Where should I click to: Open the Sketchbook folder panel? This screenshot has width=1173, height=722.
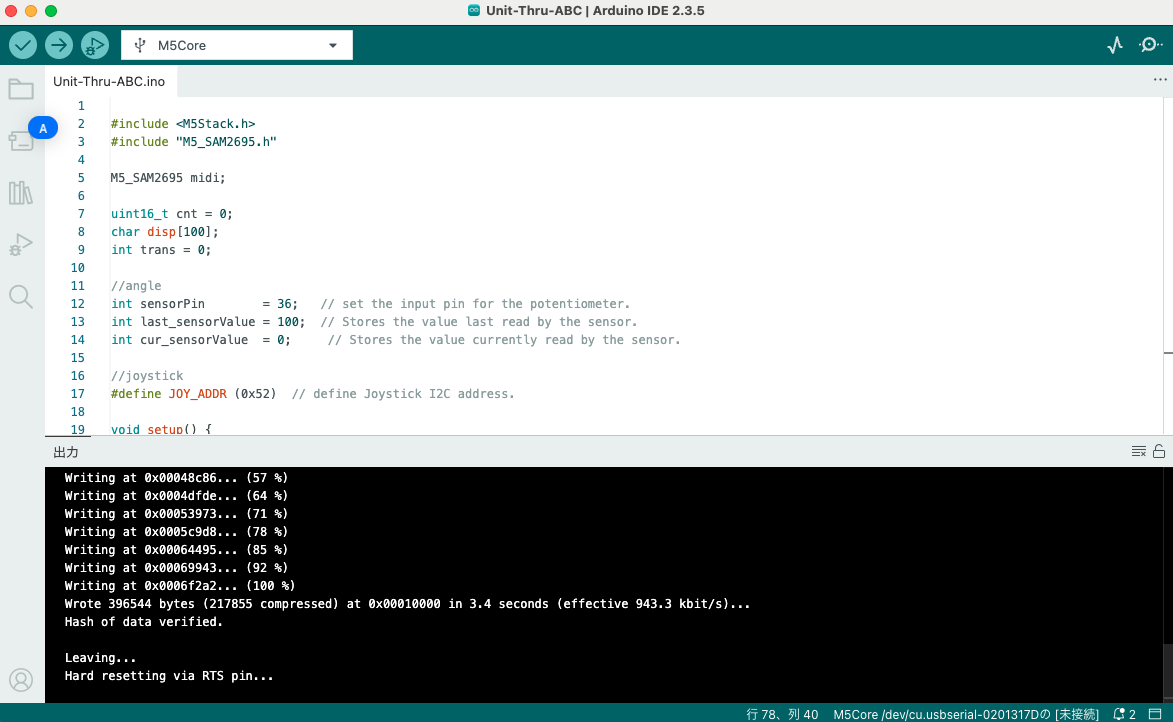[21, 90]
